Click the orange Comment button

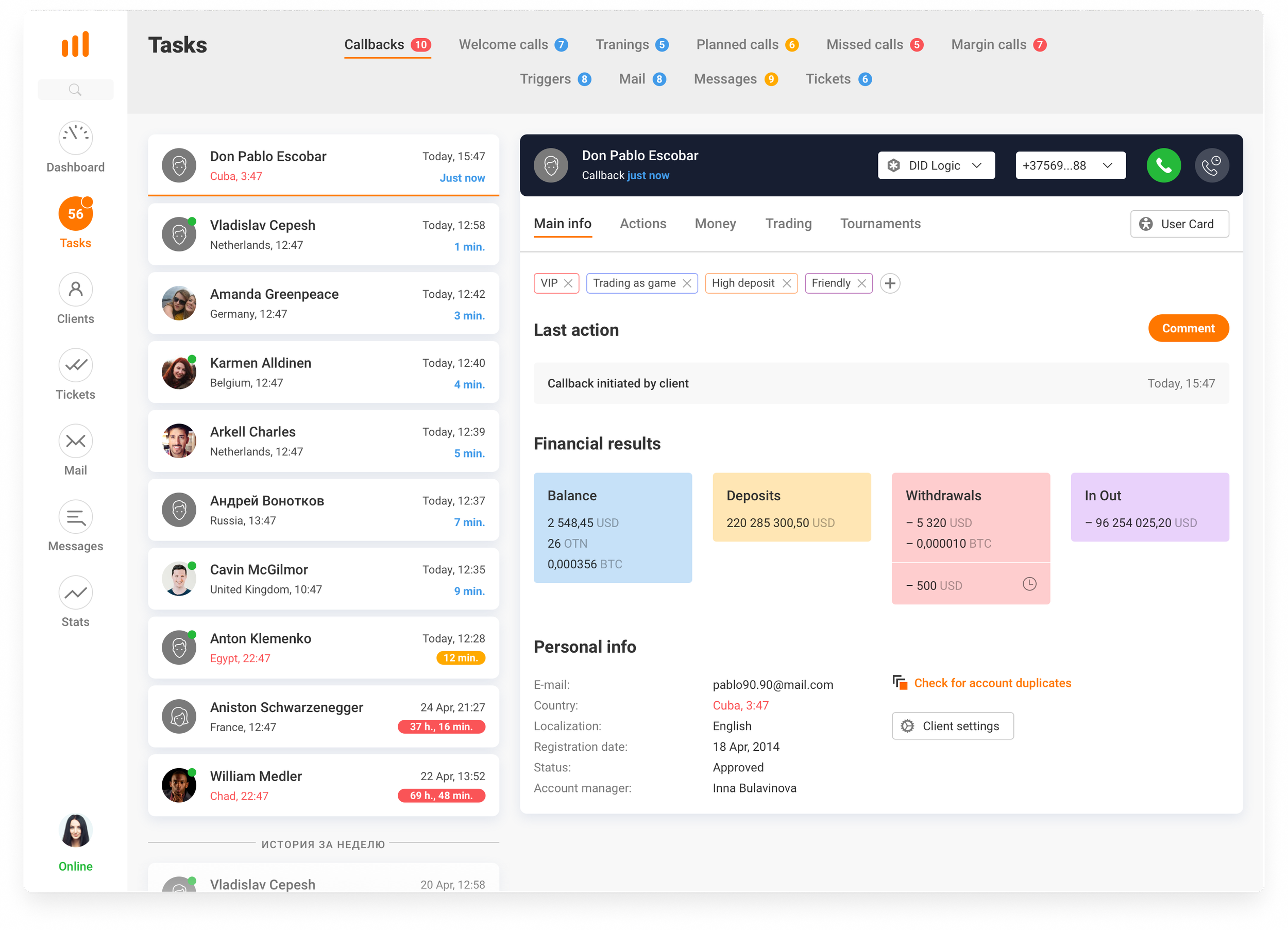1188,328
